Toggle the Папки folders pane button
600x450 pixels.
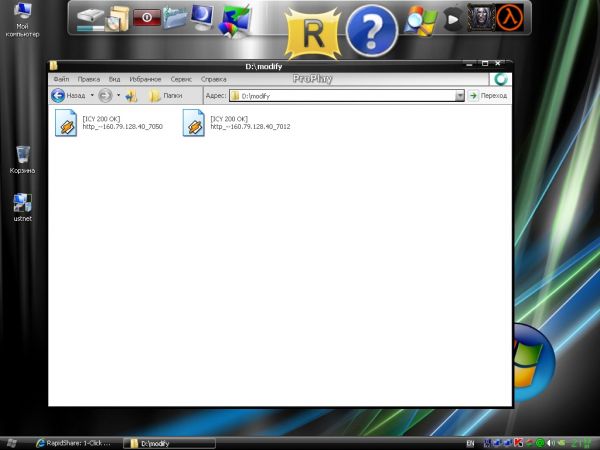coord(166,96)
